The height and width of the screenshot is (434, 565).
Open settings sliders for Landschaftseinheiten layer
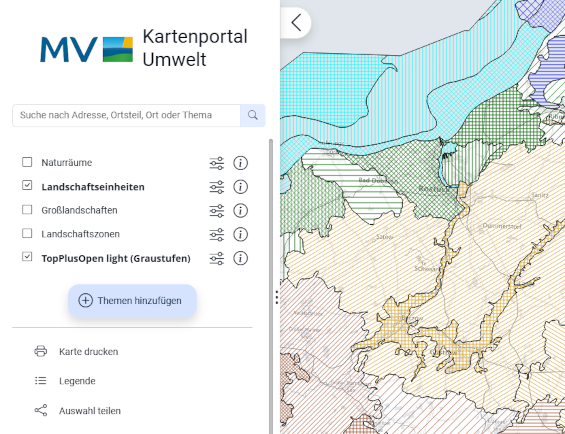(x=217, y=187)
